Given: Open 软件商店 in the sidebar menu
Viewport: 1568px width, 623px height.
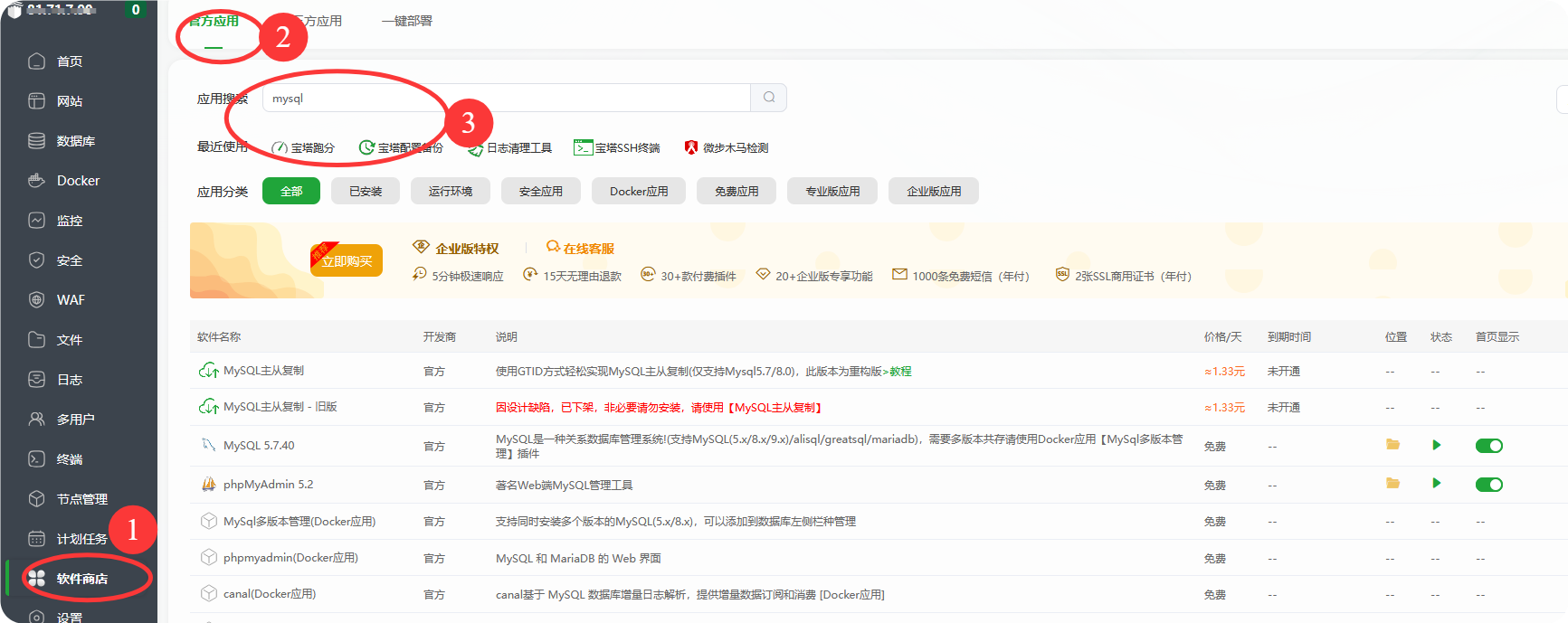Looking at the screenshot, I should click(x=81, y=579).
